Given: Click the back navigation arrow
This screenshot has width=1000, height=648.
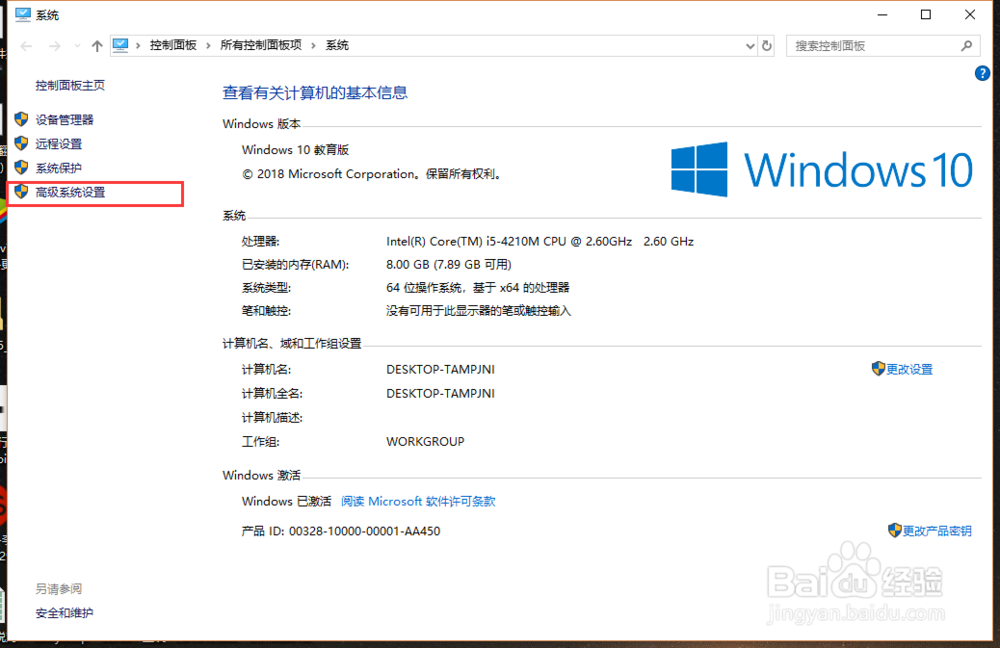Looking at the screenshot, I should 26,46.
